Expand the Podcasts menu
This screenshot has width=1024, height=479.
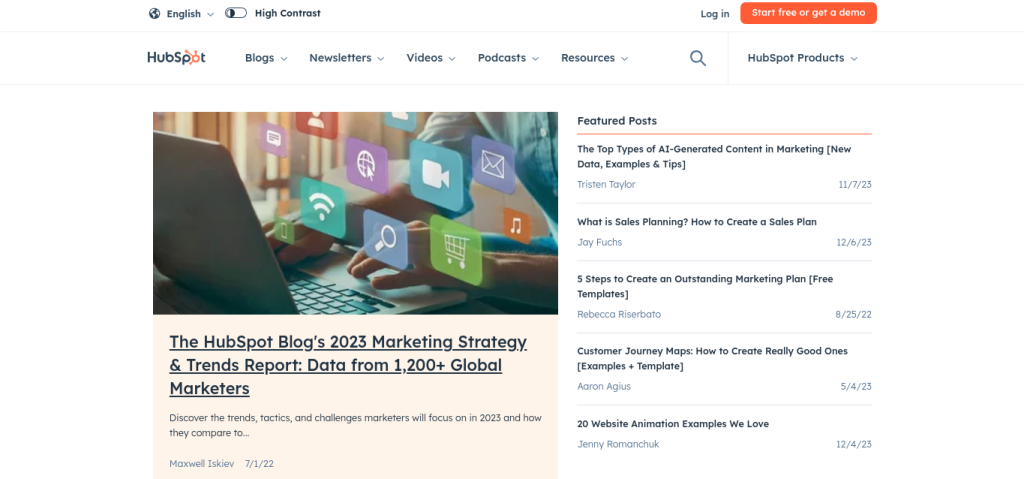[508, 58]
